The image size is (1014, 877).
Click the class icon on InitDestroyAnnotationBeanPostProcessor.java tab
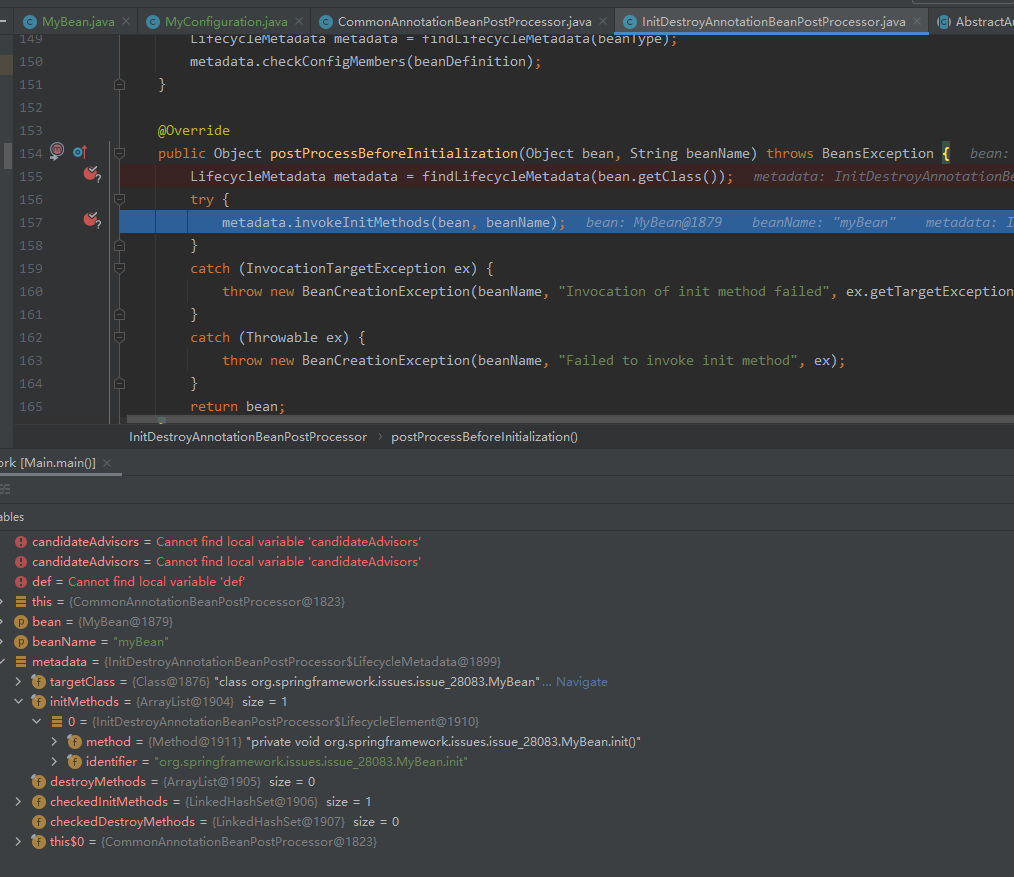[629, 22]
